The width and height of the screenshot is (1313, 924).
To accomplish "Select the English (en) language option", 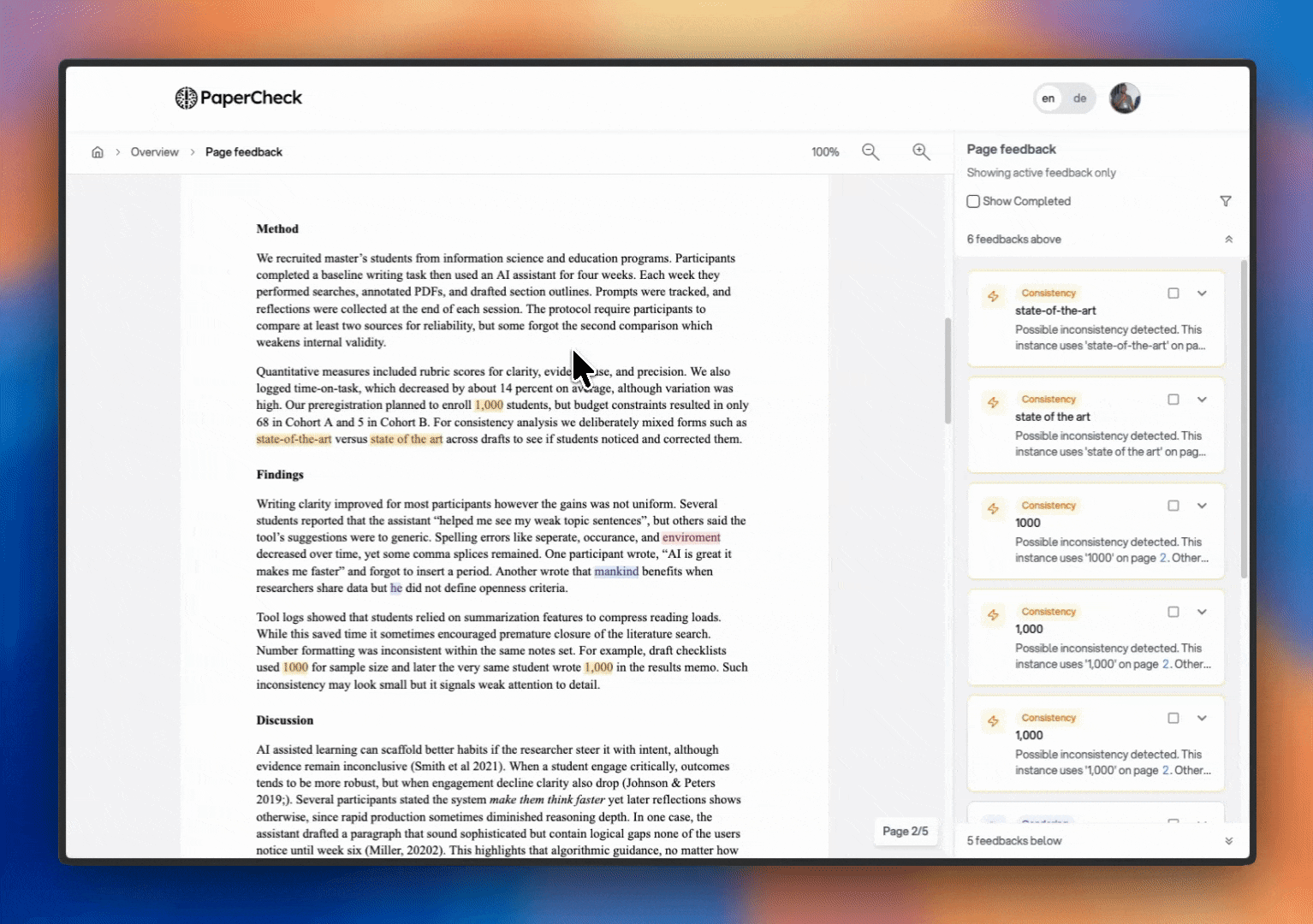I will (x=1049, y=98).
